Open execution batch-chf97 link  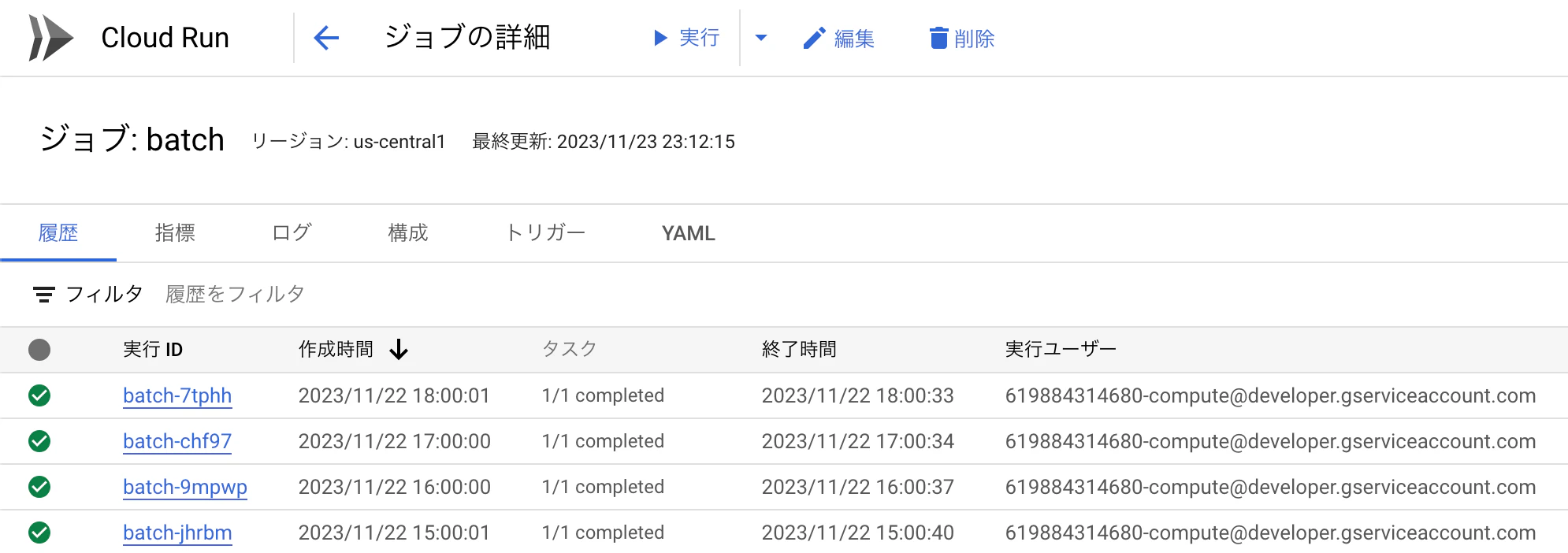(177, 441)
